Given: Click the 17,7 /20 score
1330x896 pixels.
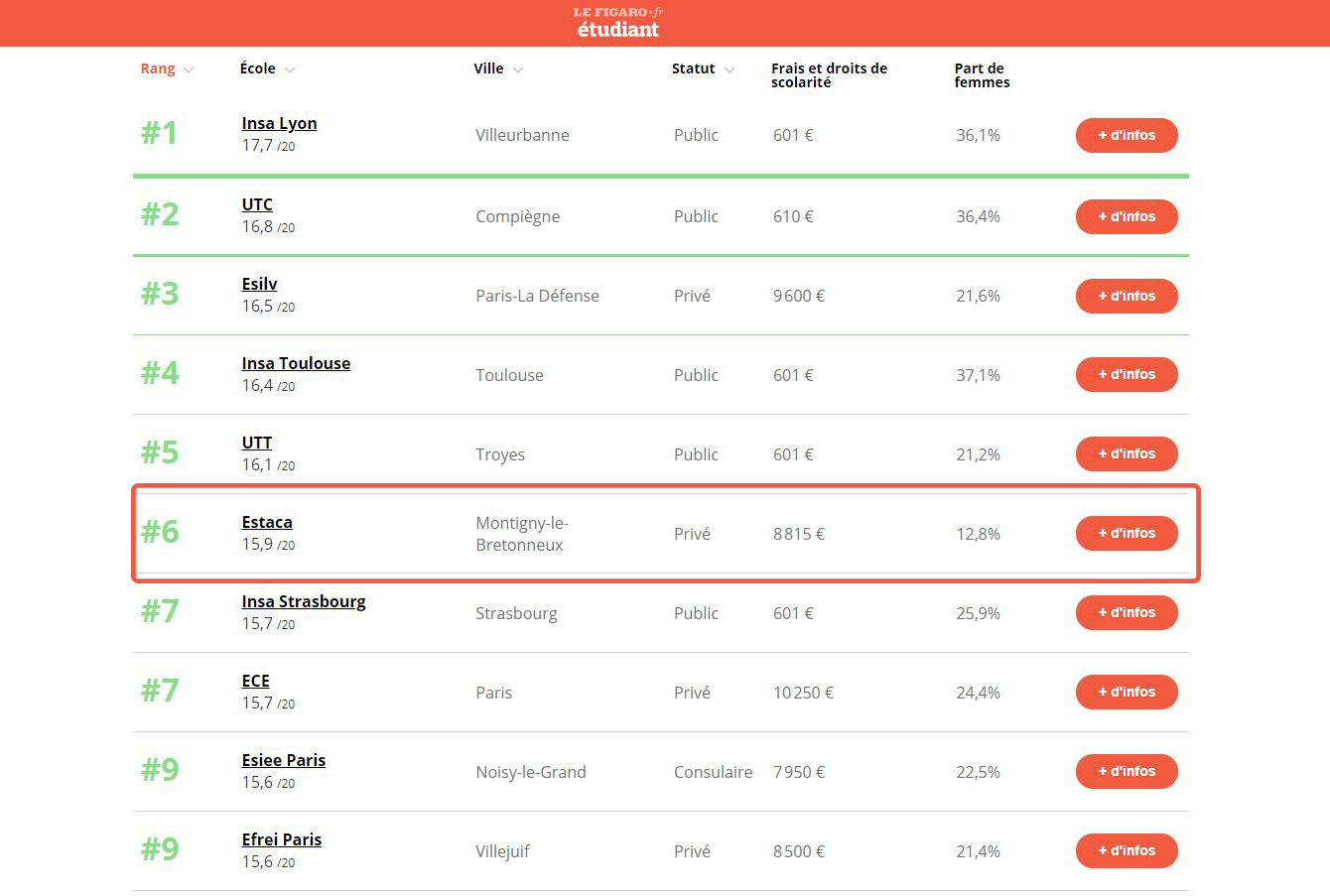Looking at the screenshot, I should pyautogui.click(x=268, y=146).
